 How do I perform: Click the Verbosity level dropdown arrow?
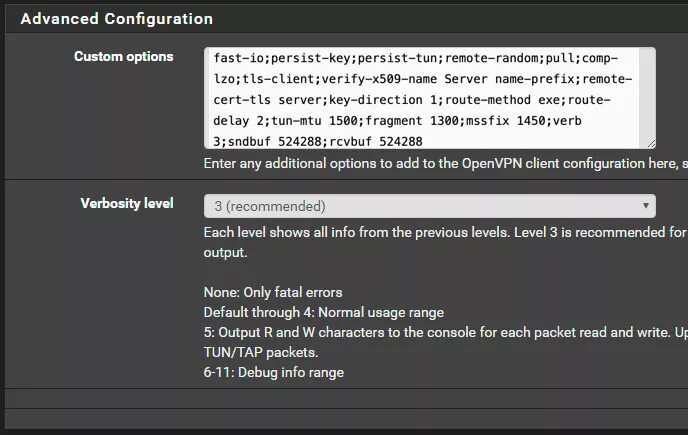point(645,207)
